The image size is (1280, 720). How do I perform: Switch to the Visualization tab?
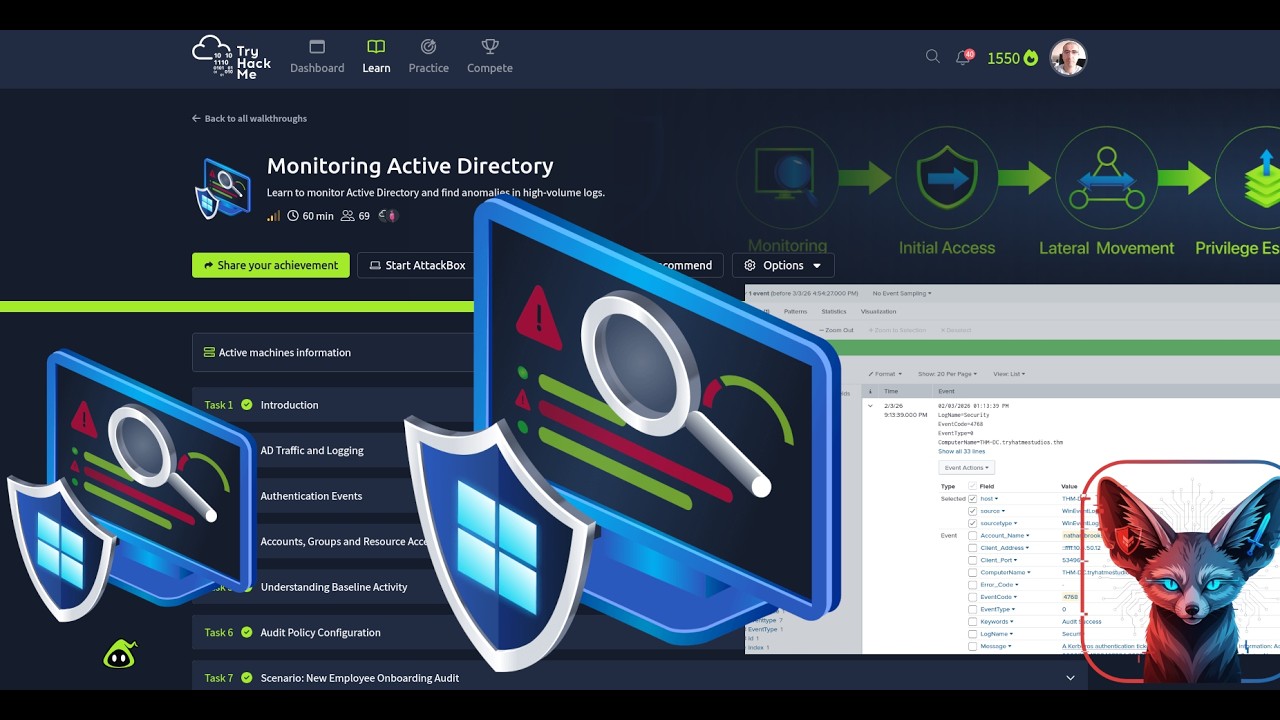(879, 311)
